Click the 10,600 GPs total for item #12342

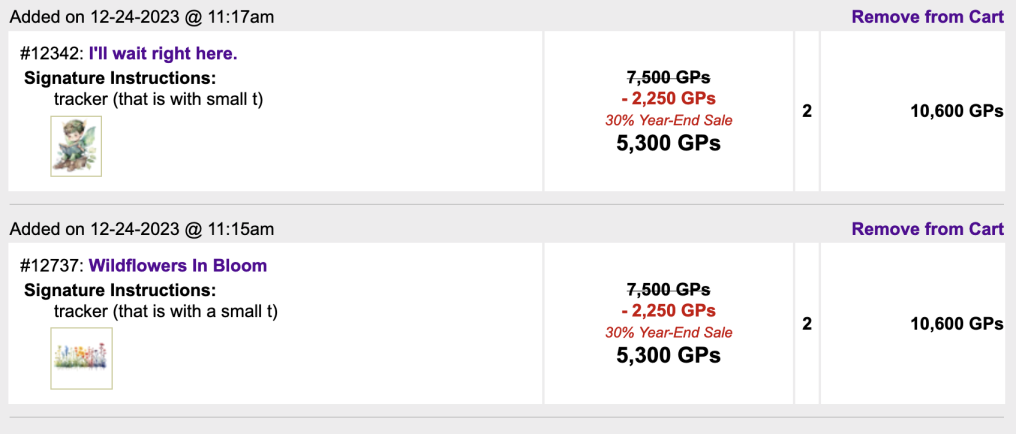point(957,111)
